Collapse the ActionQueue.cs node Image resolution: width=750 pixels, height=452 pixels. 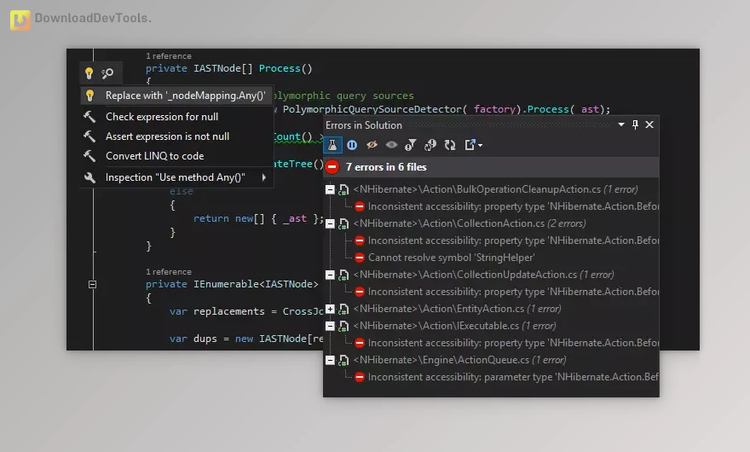pyautogui.click(x=330, y=360)
